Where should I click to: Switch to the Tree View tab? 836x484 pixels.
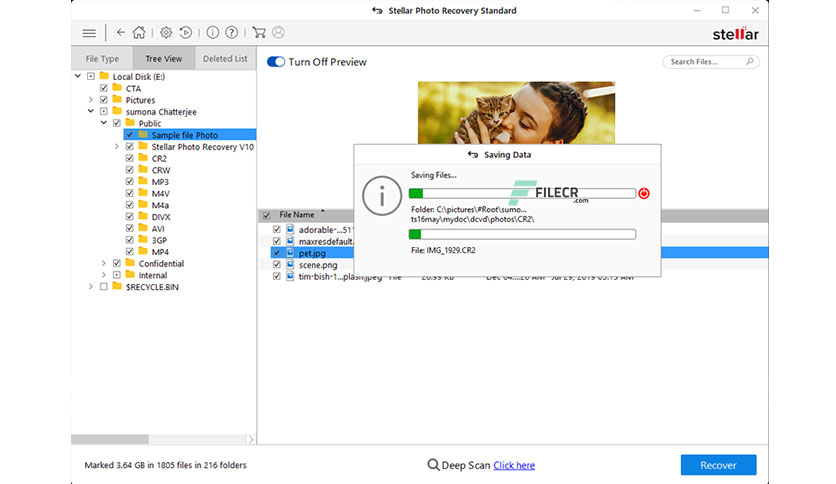164,59
